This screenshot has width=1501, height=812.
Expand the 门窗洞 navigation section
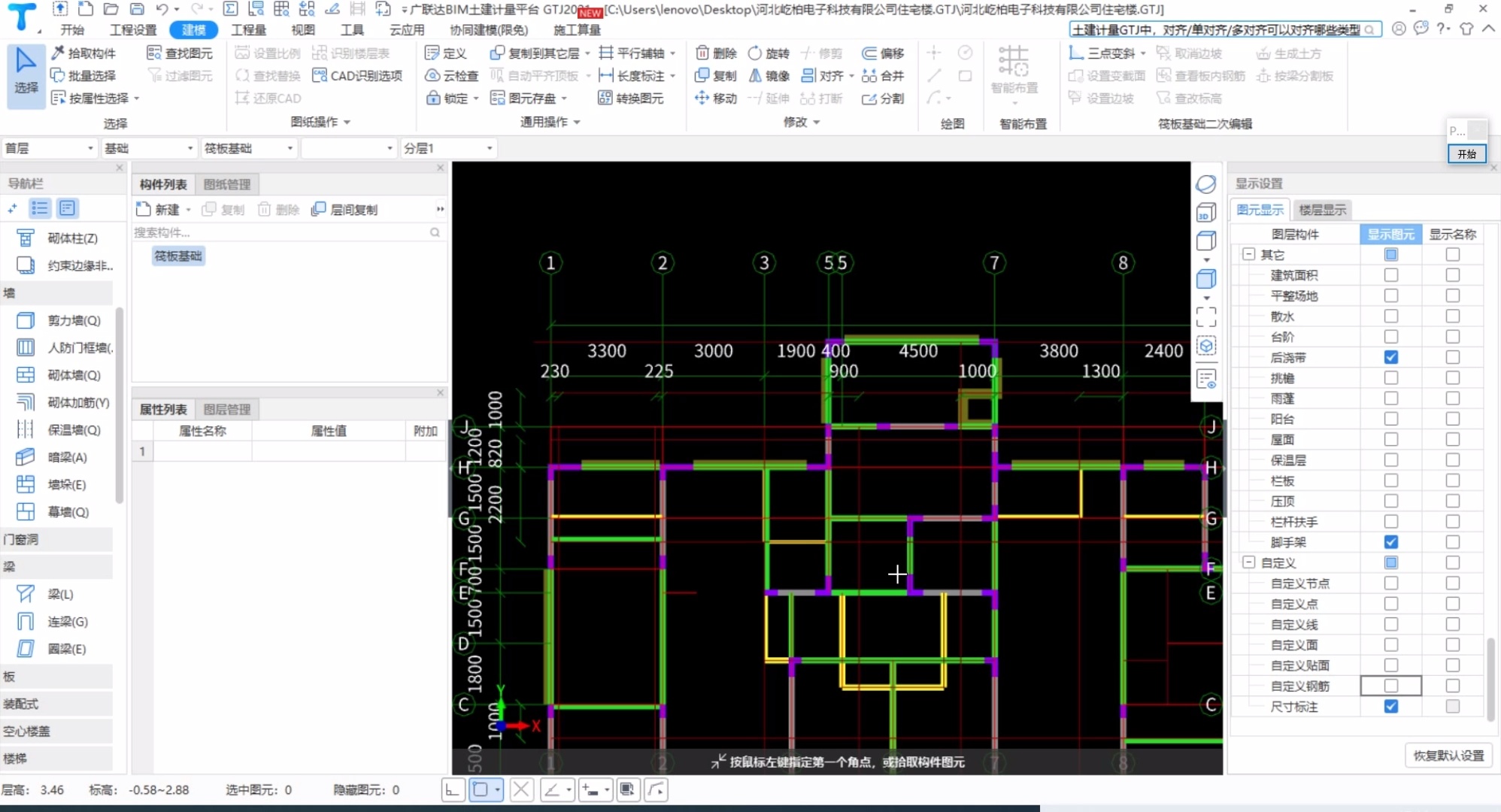[57, 540]
